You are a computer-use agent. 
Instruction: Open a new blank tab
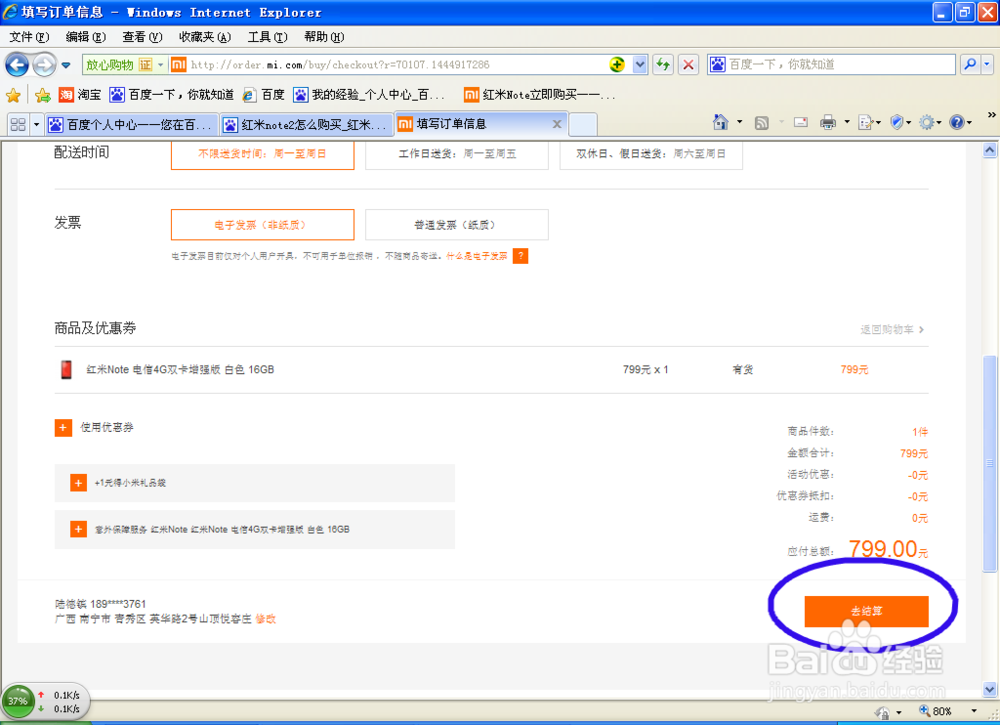(x=583, y=124)
